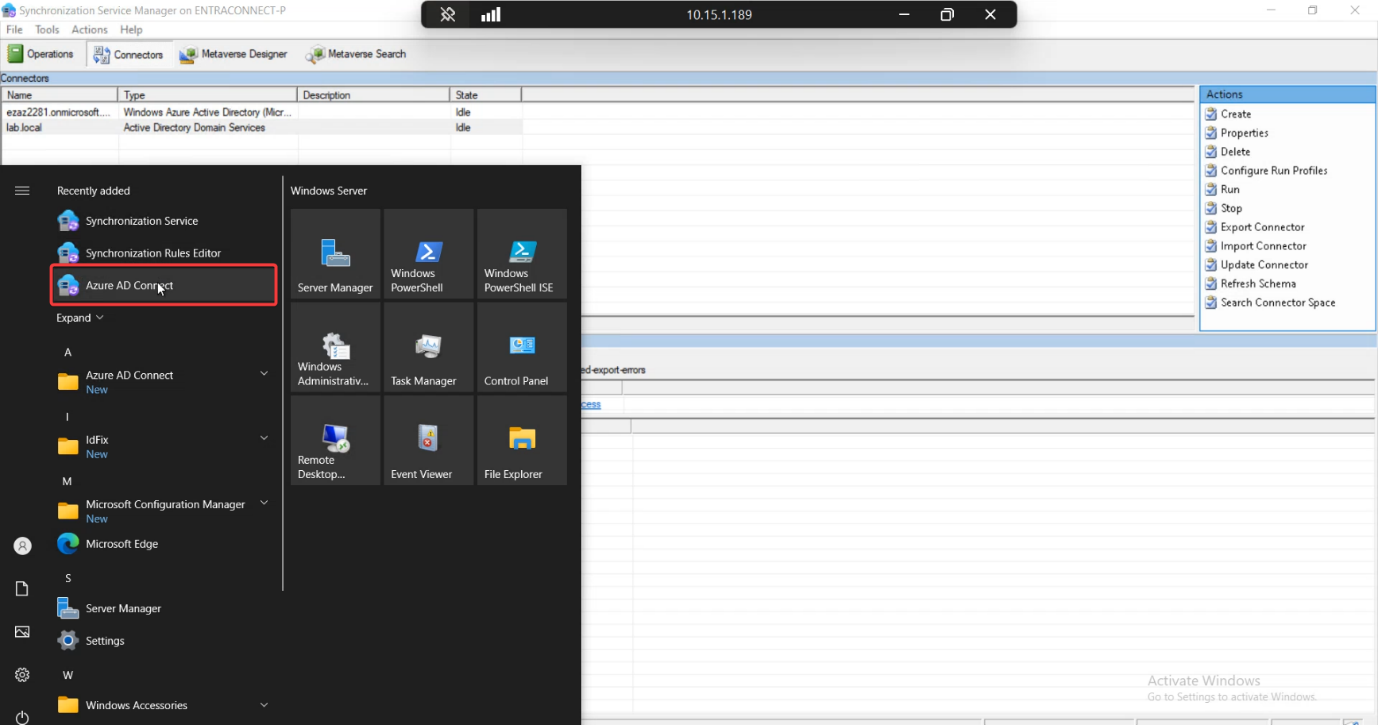Click Search Connector Space action
Screen dimensions: 1378x725
pos(1277,303)
